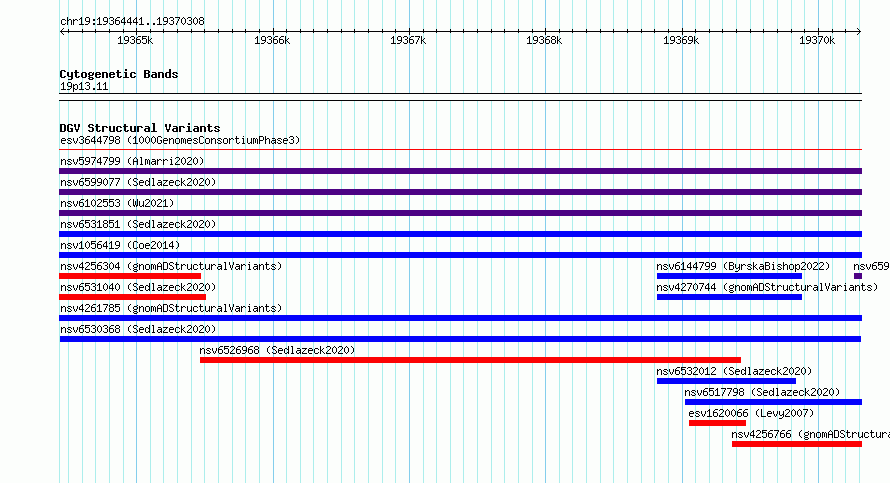The width and height of the screenshot is (890, 483).
Task: Click the 19366k ruler tick label
Action: [x=272, y=40]
